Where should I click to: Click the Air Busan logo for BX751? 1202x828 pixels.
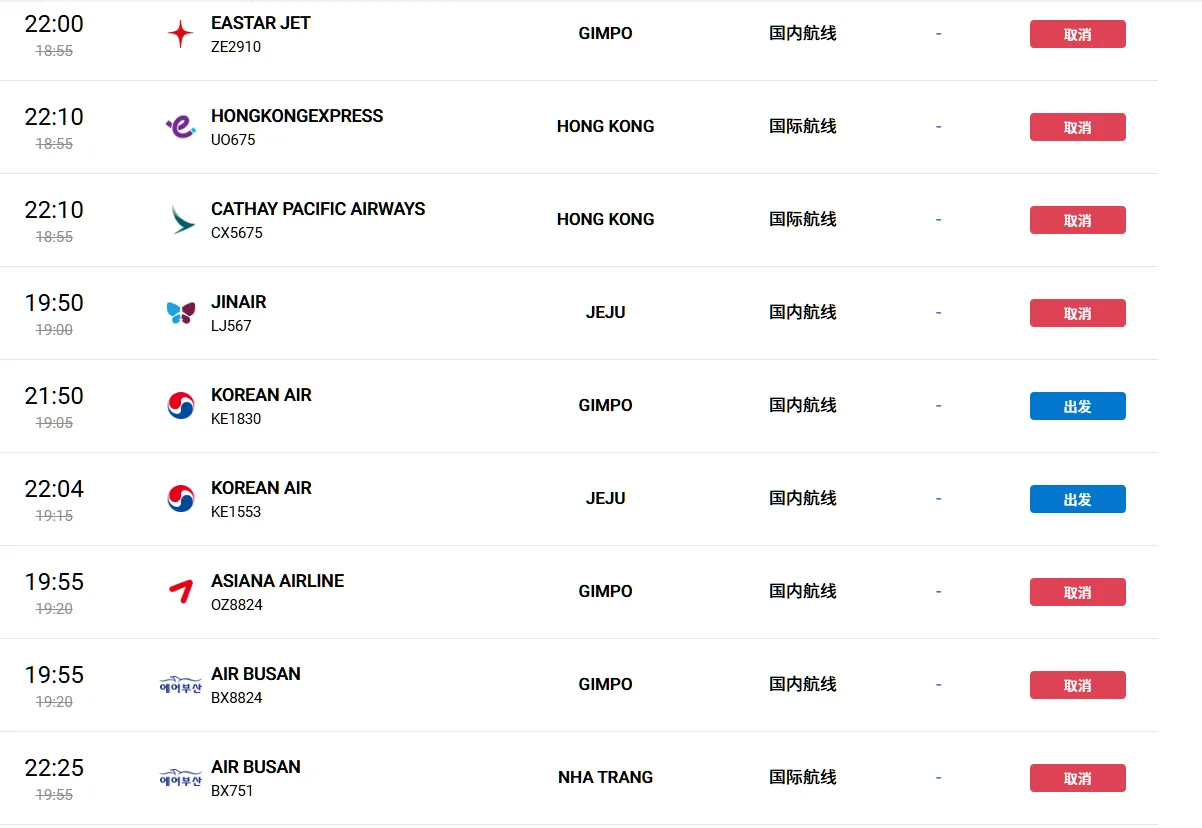click(x=181, y=778)
